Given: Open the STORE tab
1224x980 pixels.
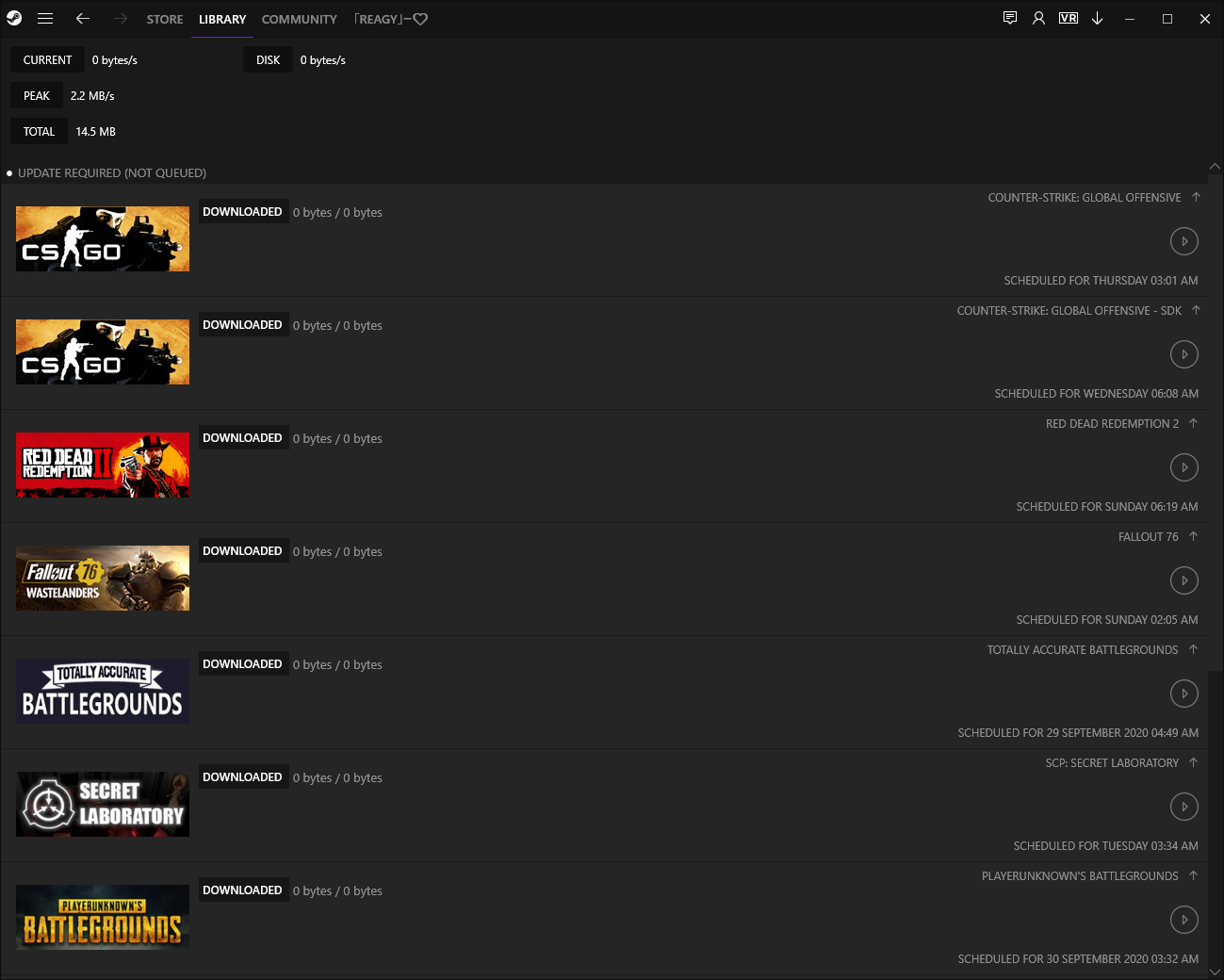Looking at the screenshot, I should [165, 19].
